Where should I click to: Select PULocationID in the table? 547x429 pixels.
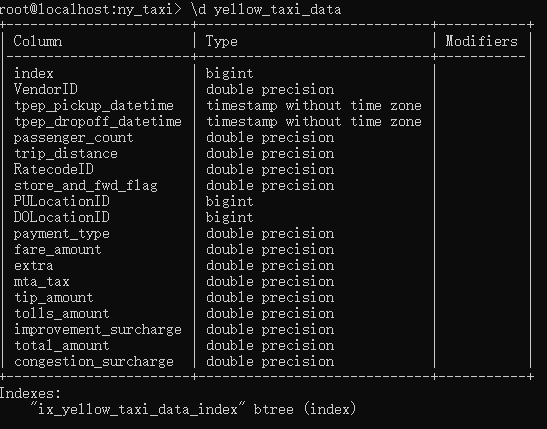click(62, 201)
